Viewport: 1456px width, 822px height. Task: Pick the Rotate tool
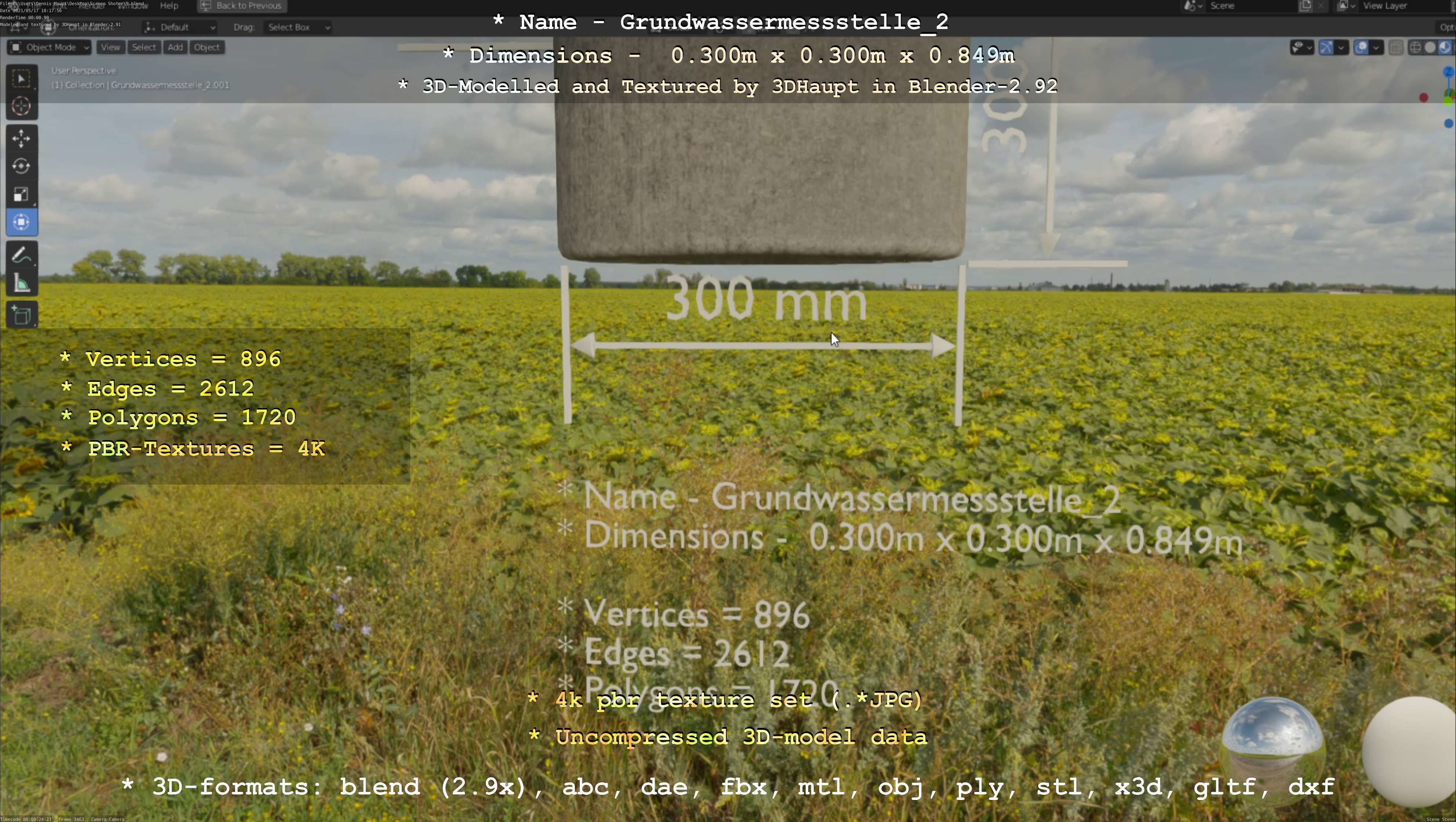[21, 166]
